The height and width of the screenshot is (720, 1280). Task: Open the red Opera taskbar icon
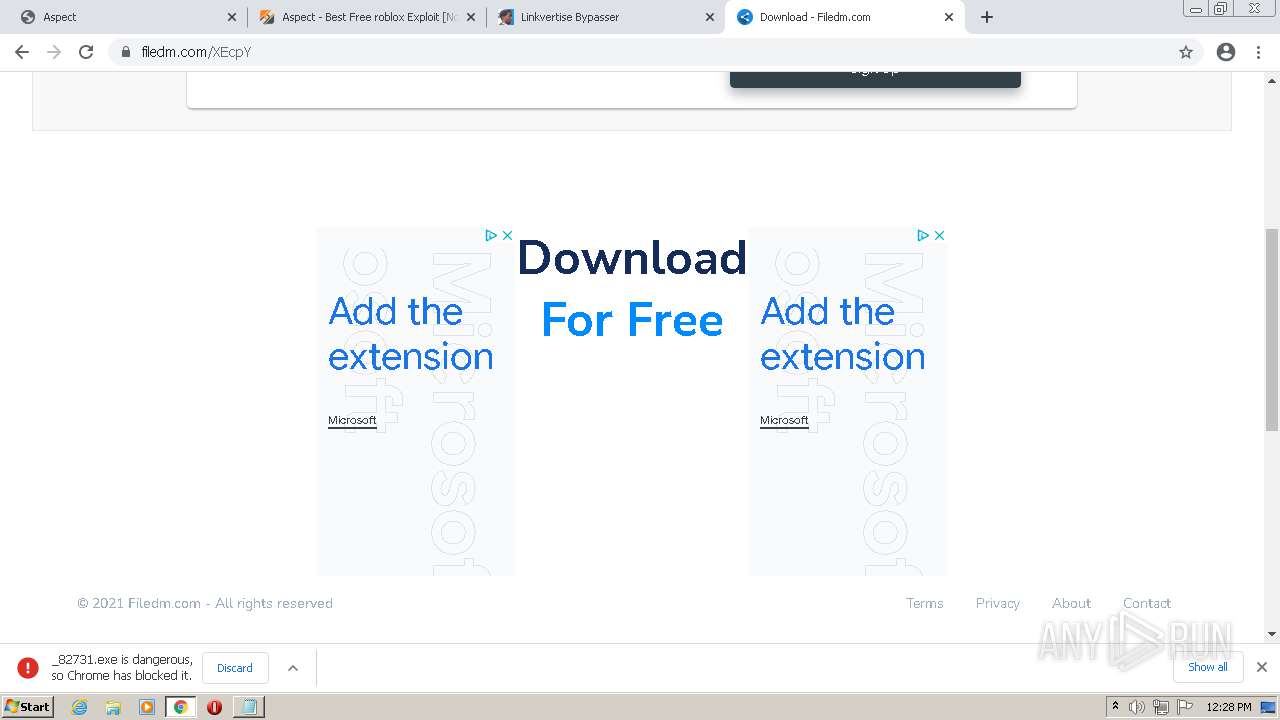[214, 707]
